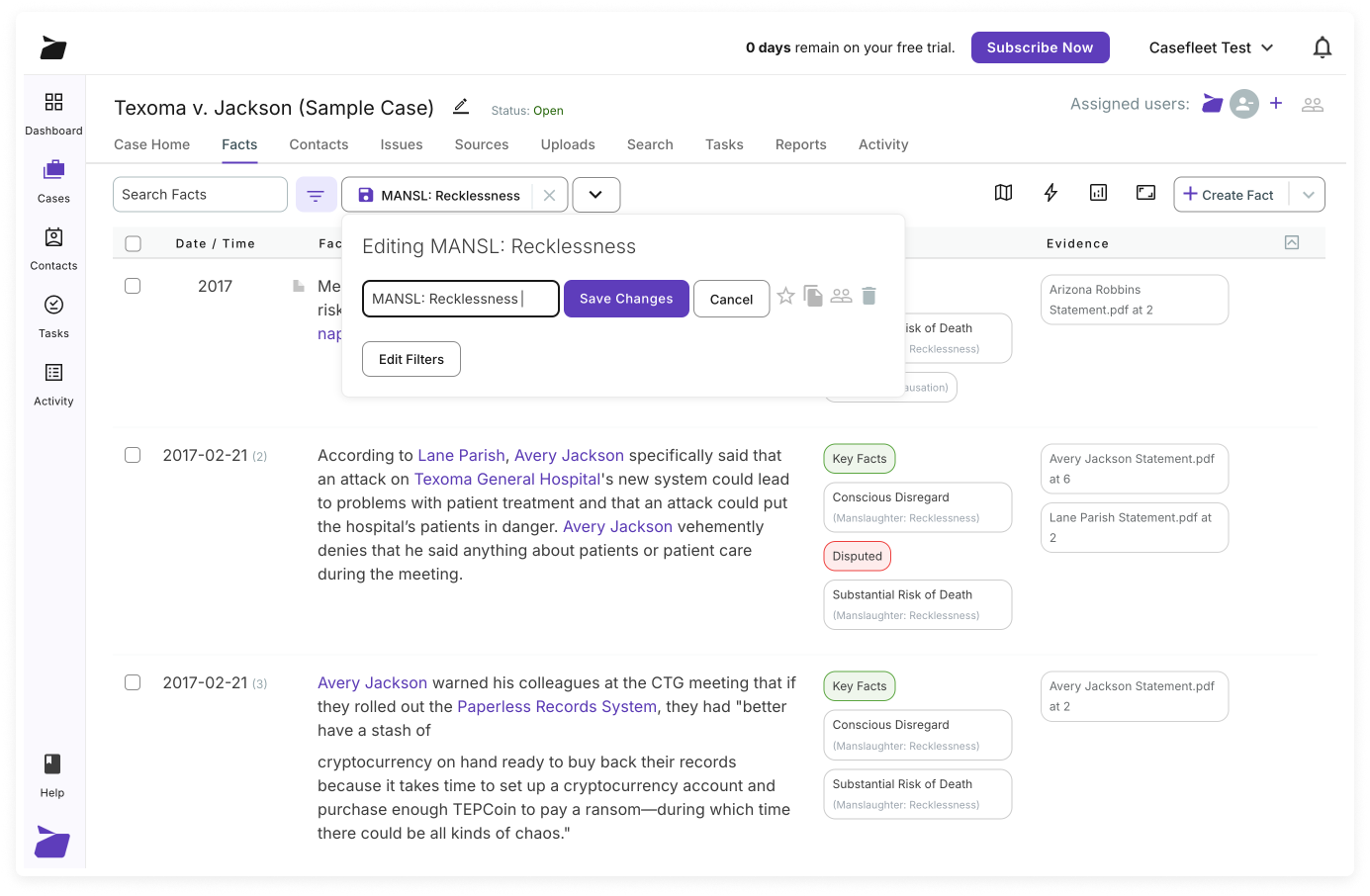The height and width of the screenshot is (896, 1370).
Task: Open the Reports tab
Action: click(x=800, y=144)
